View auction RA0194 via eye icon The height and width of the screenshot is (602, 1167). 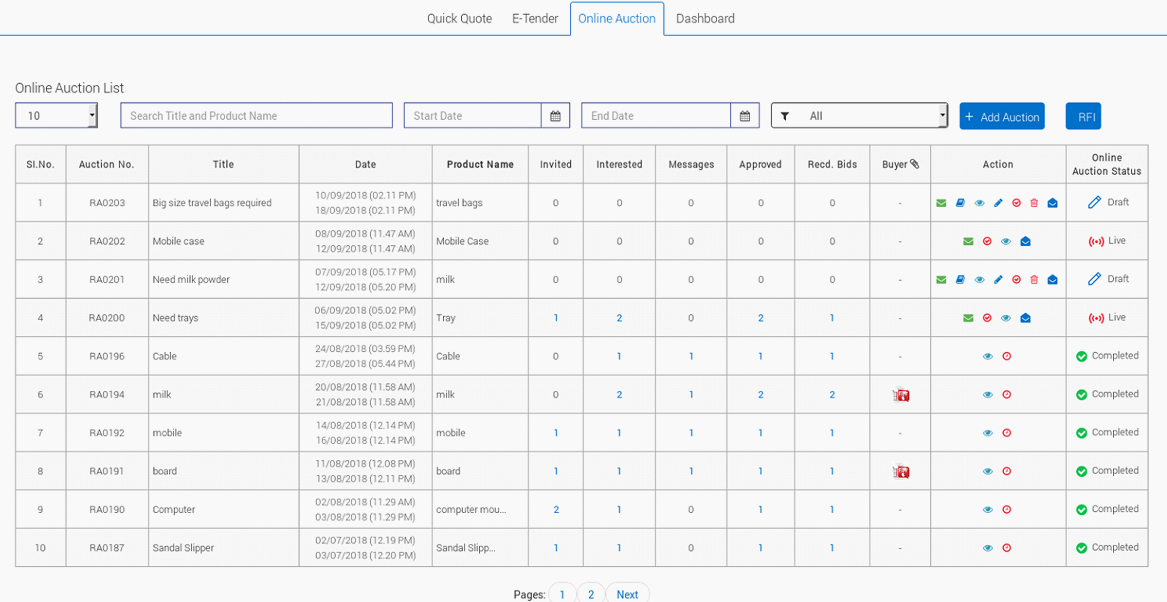[988, 394]
